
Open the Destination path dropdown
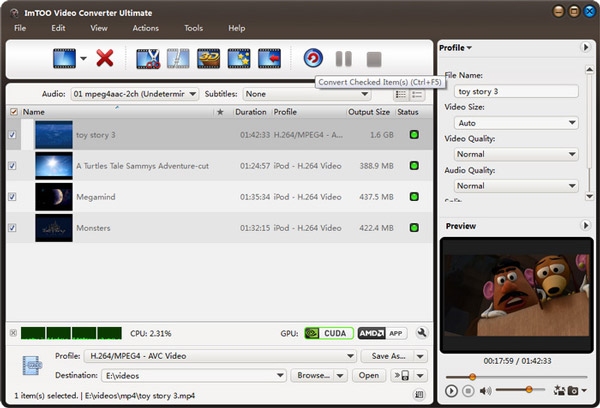tap(194, 375)
